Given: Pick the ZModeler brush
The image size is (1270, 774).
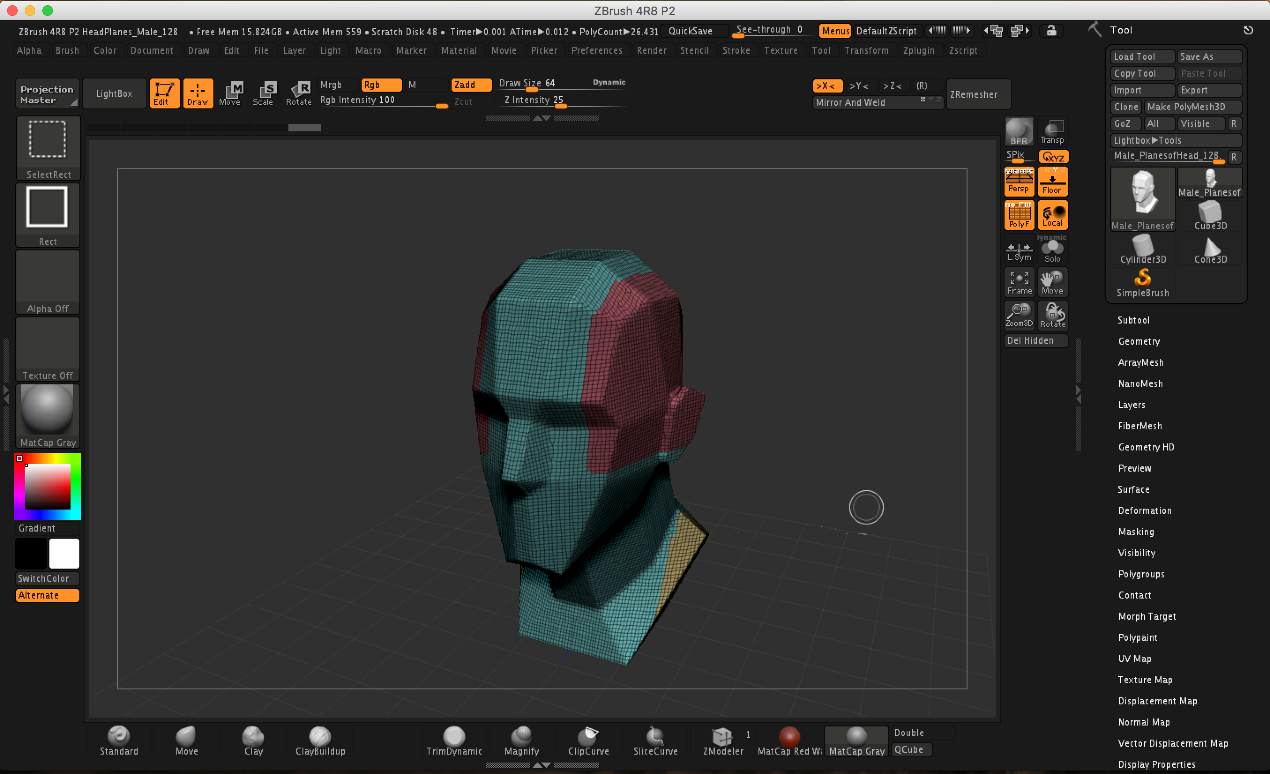Looking at the screenshot, I should pos(722,740).
